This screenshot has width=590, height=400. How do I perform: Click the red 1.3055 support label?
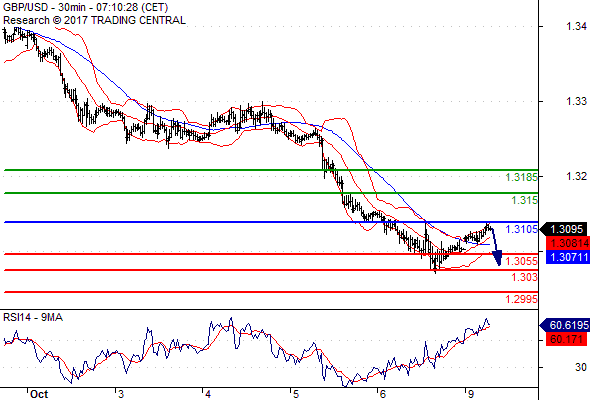521,261
